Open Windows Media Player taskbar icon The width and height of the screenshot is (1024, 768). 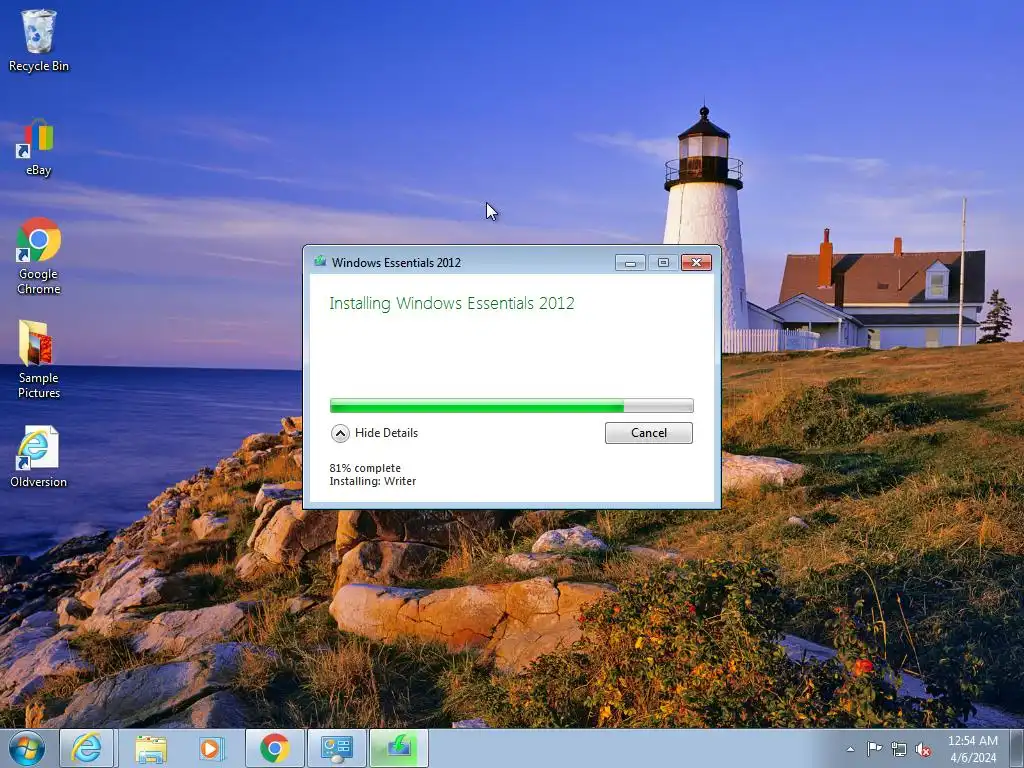pyautogui.click(x=211, y=748)
